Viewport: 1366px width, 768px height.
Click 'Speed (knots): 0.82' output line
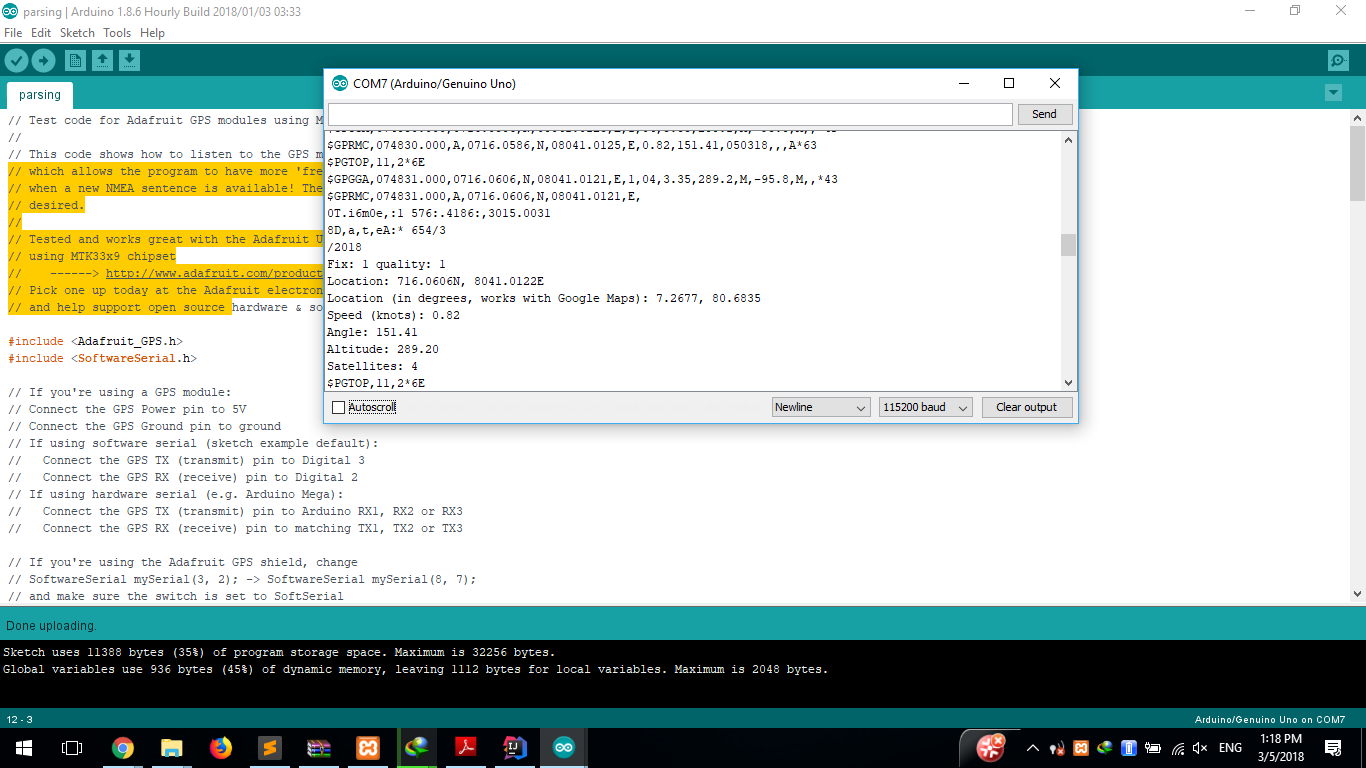tap(393, 315)
